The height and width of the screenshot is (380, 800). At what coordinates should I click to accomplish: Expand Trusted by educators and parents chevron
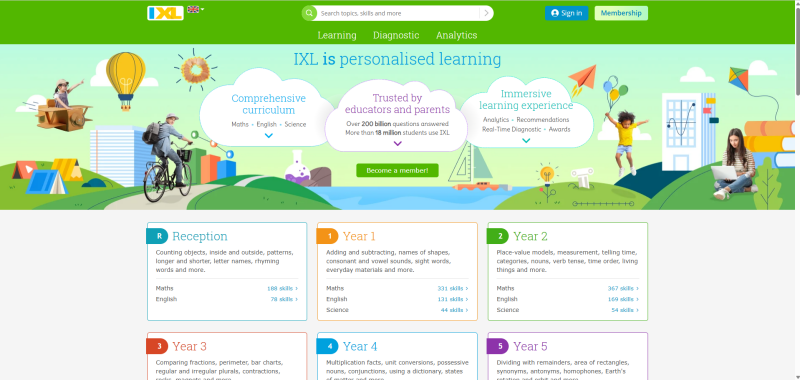(x=398, y=144)
